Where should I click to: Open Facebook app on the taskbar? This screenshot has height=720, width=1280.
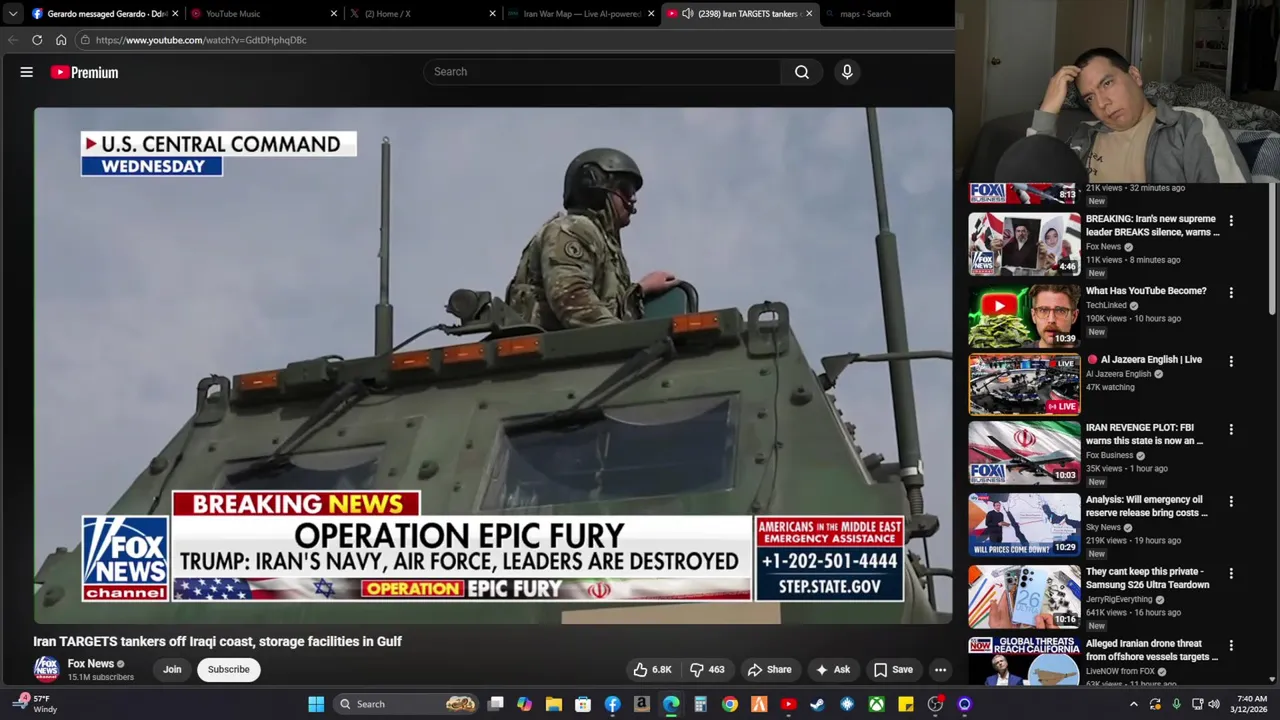tap(612, 704)
